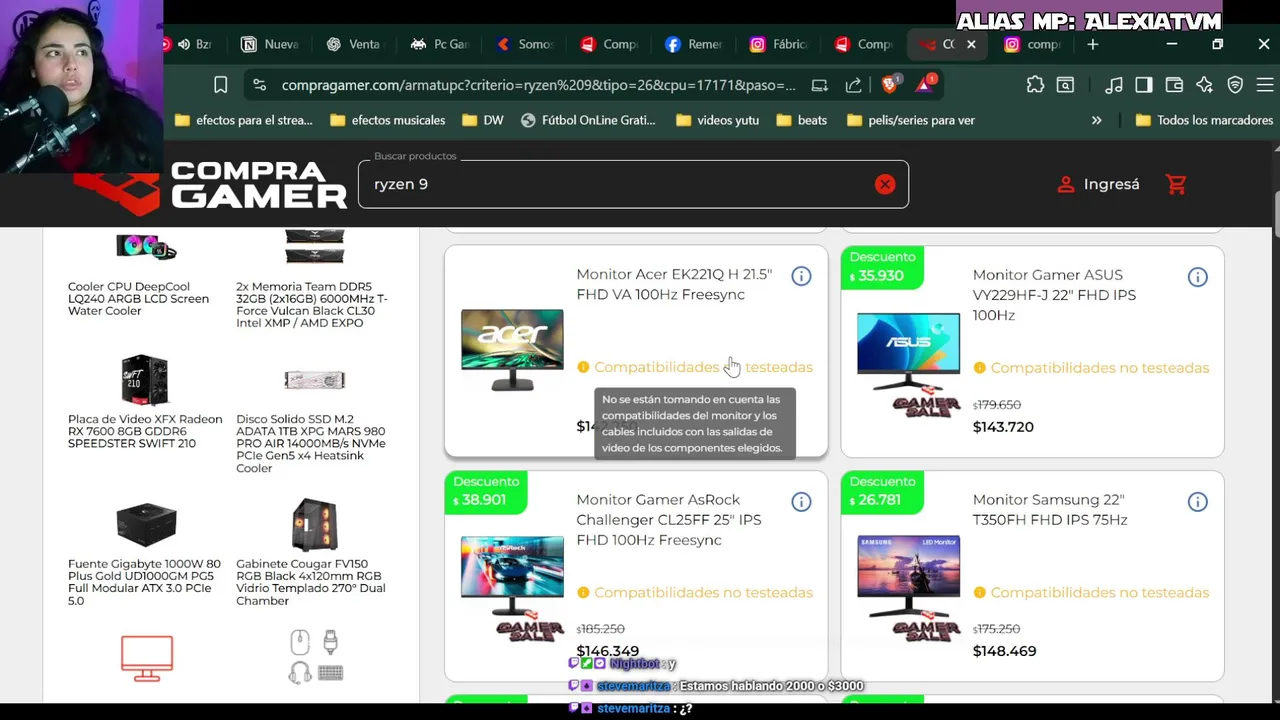This screenshot has width=1280, height=720.
Task: Open the Brave Wallet icon
Action: (1174, 85)
